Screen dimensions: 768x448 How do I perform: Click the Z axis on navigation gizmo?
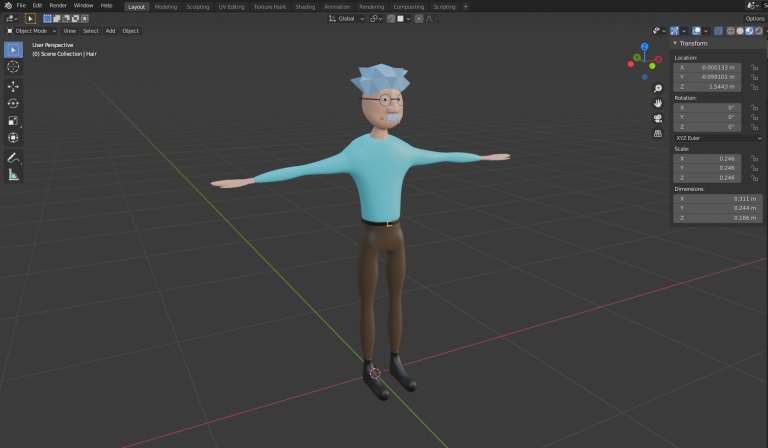(645, 47)
